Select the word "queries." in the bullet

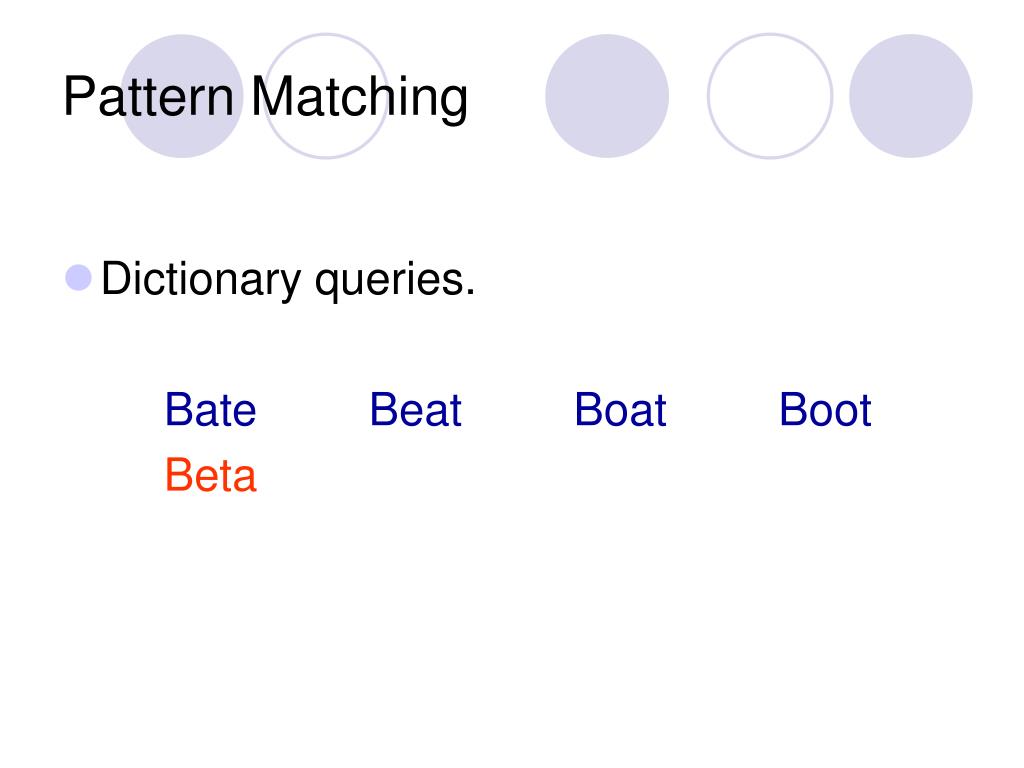(x=394, y=281)
